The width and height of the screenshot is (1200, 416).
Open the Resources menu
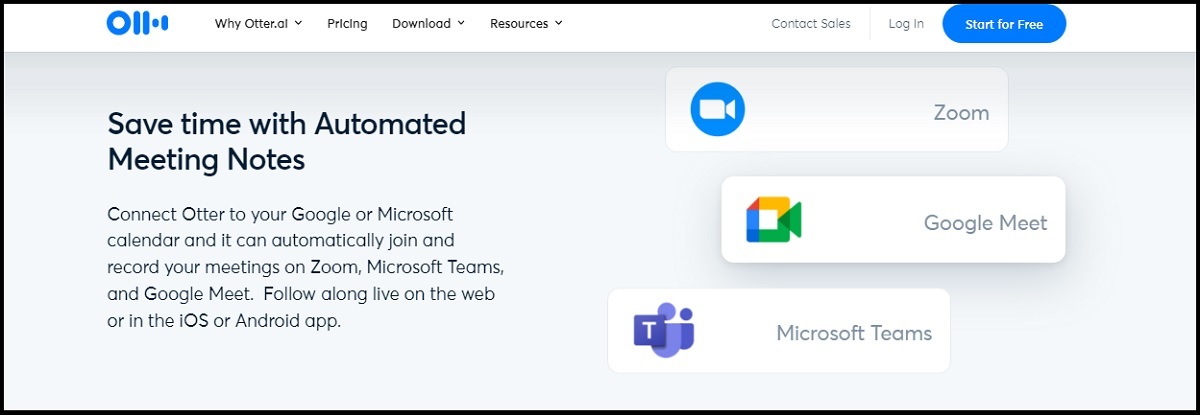click(519, 24)
